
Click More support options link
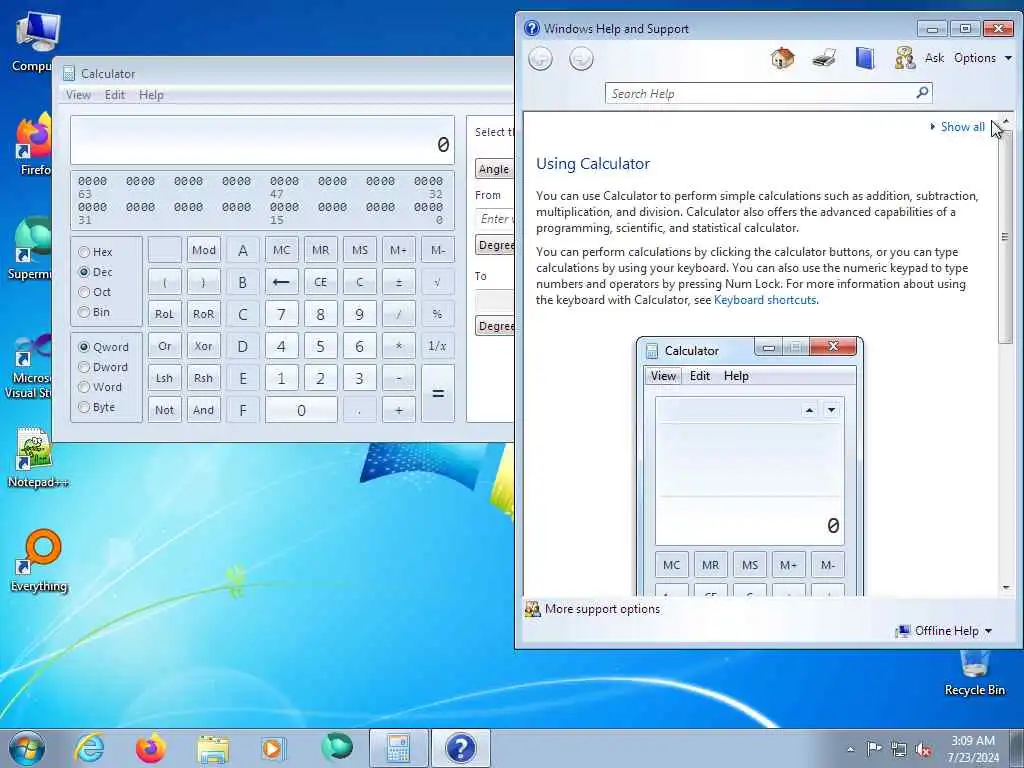tap(602, 609)
